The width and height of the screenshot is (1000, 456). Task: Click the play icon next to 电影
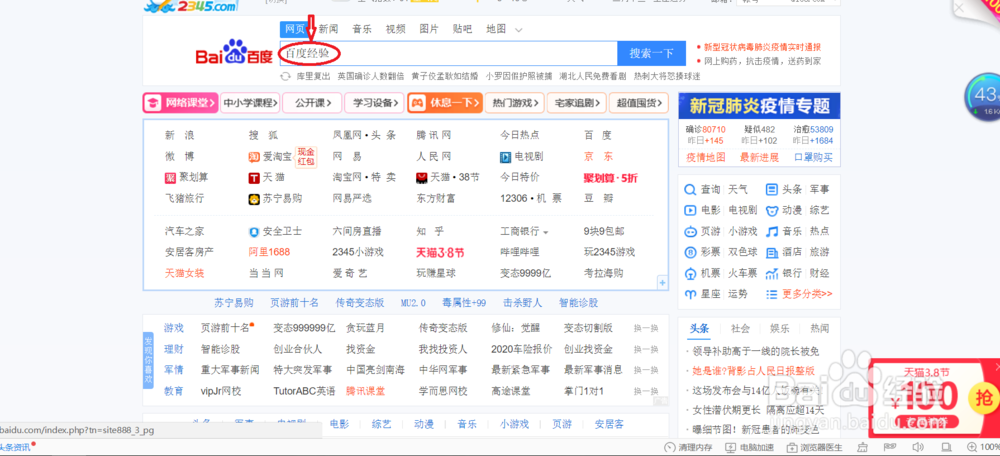(690, 210)
